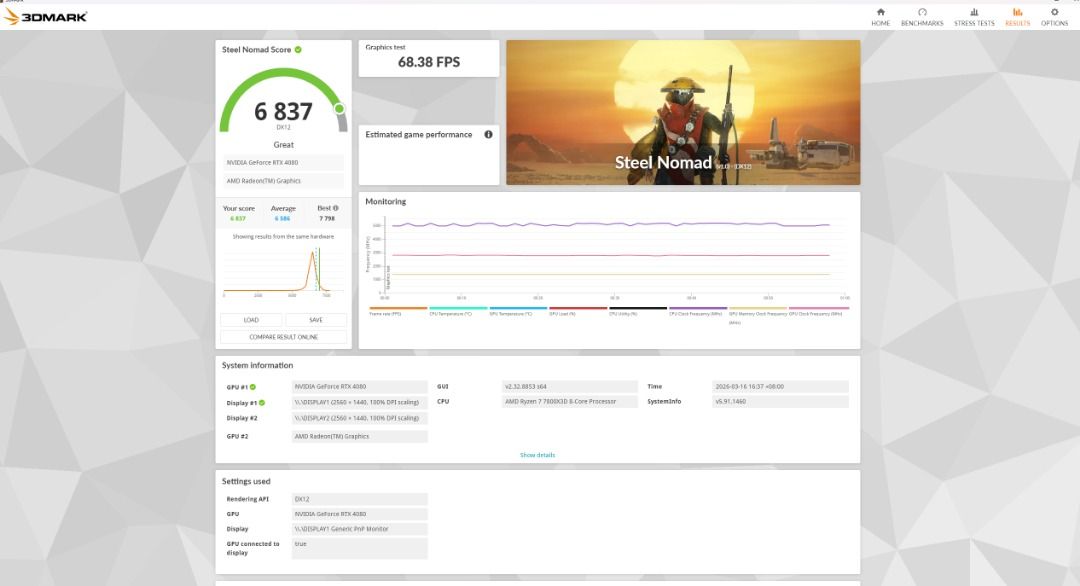
Task: Click the Time stamp value field
Action: [780, 387]
